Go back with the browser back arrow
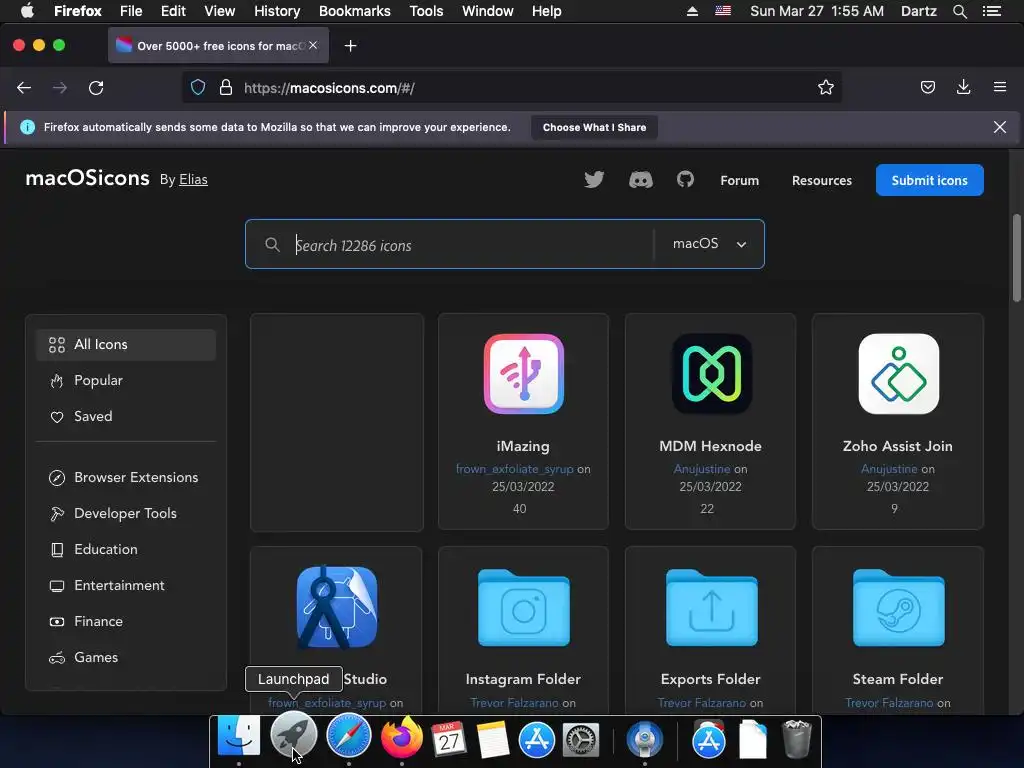The height and width of the screenshot is (768, 1024). tap(24, 88)
